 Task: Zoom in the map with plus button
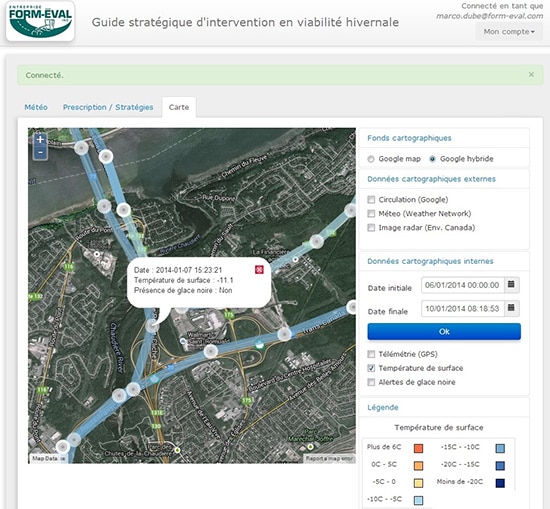40,139
